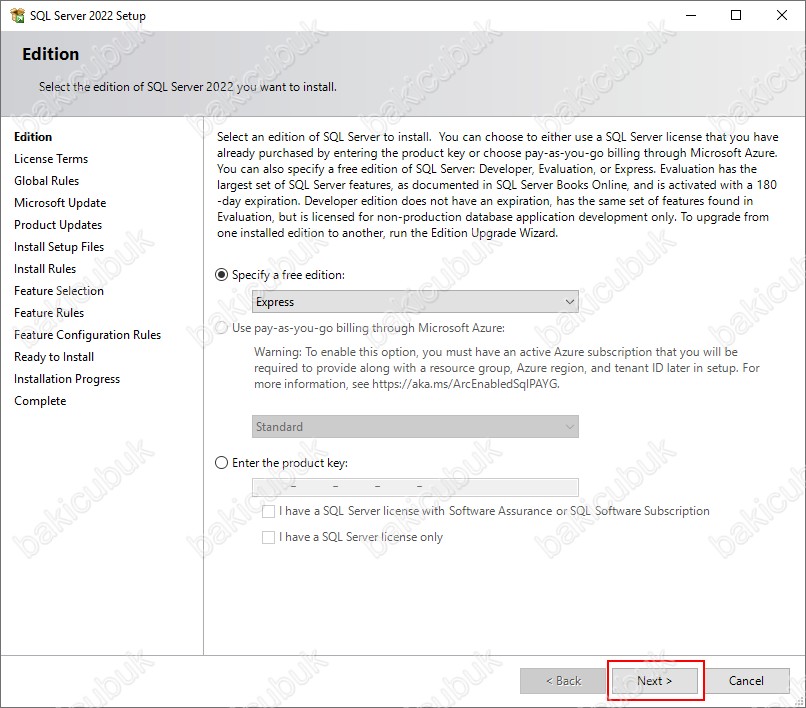The width and height of the screenshot is (806, 708).
Task: Select the License Terms step
Action: click(x=51, y=159)
